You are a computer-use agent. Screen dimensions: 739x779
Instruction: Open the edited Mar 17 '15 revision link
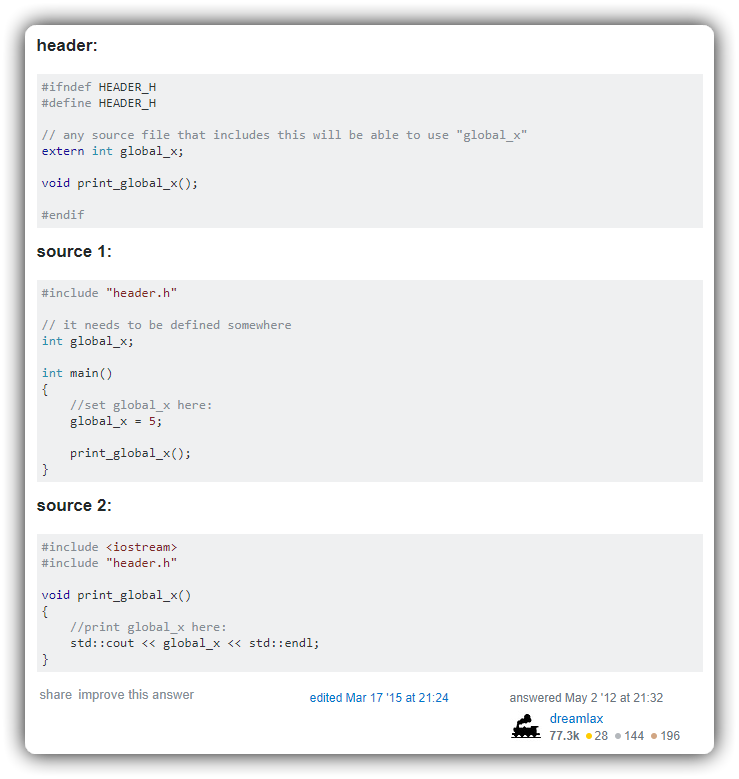(x=379, y=698)
